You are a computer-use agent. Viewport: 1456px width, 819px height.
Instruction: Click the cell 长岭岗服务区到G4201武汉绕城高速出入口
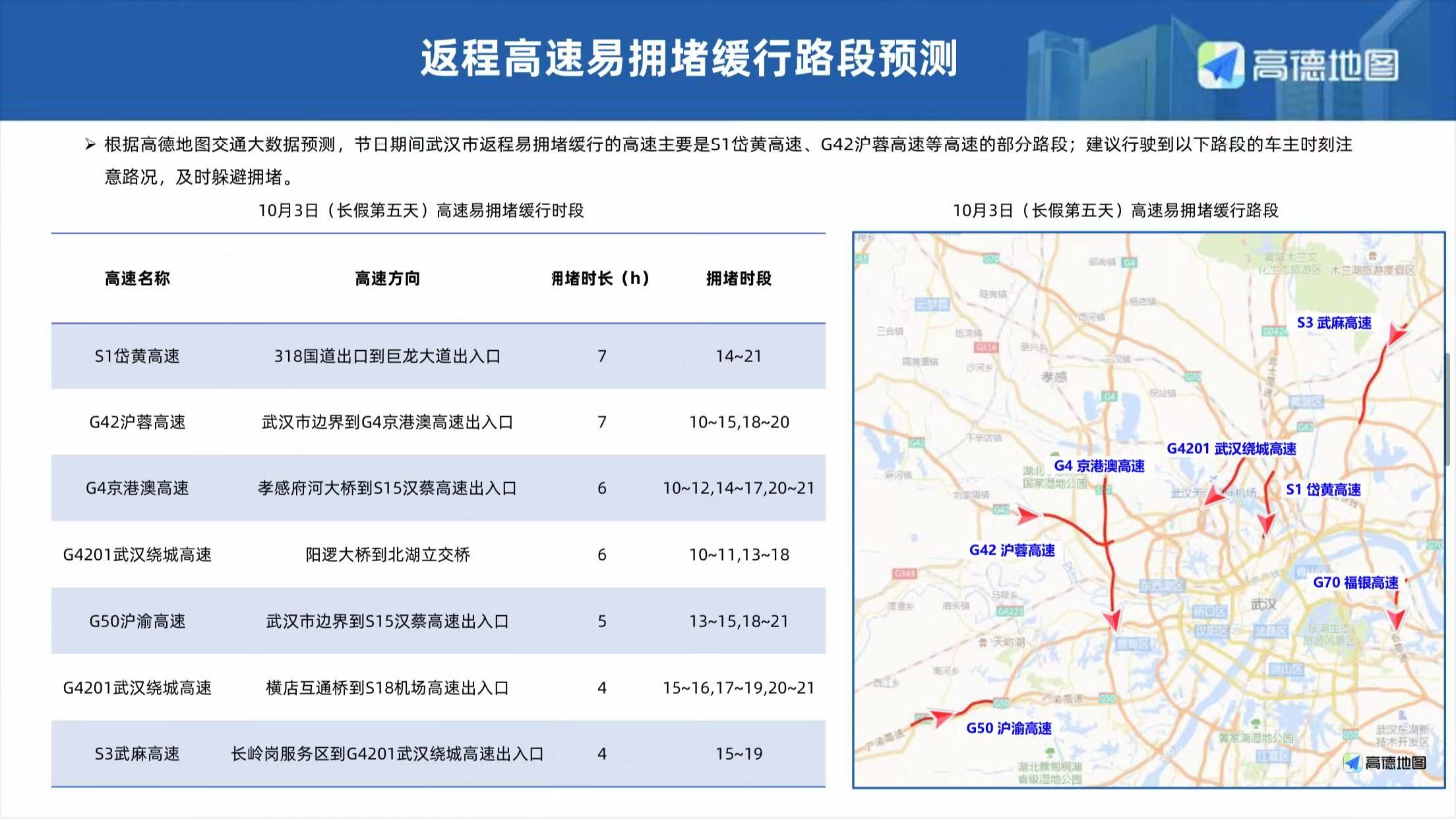pos(387,754)
